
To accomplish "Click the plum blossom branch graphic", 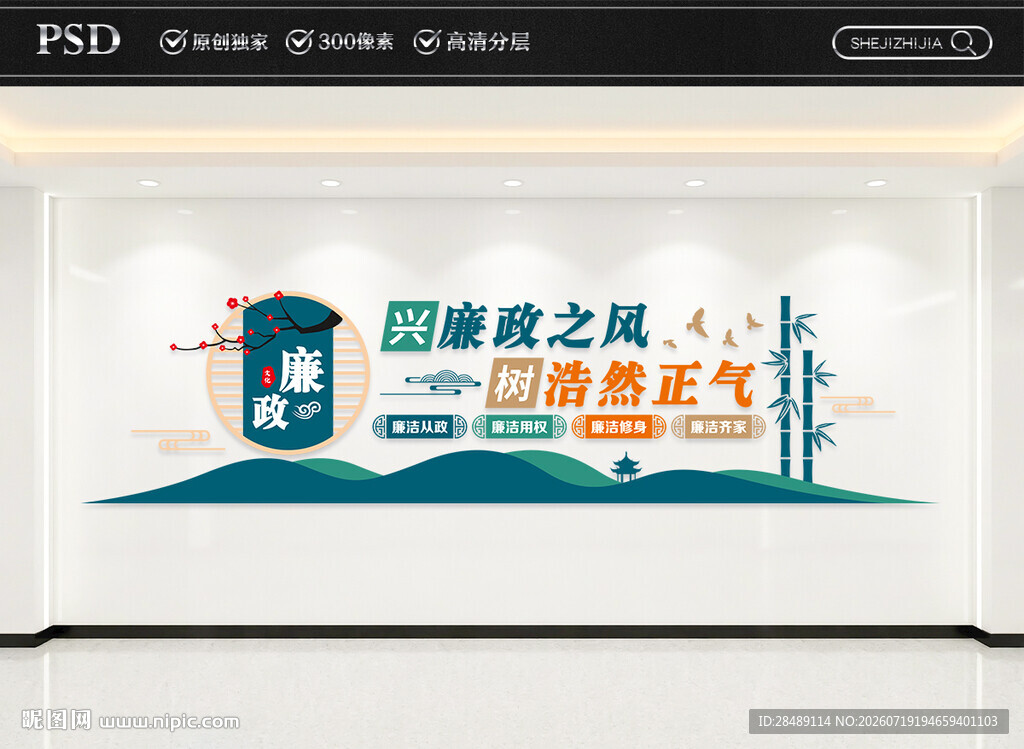I will tap(255, 323).
